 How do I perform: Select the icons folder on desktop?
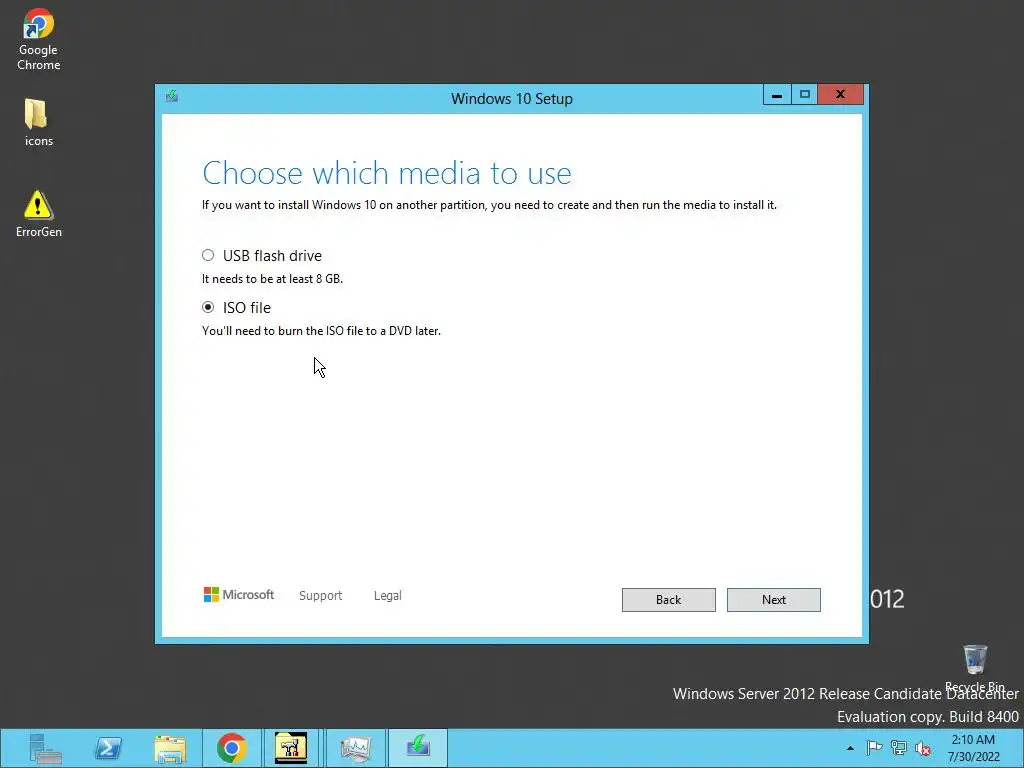coord(39,122)
